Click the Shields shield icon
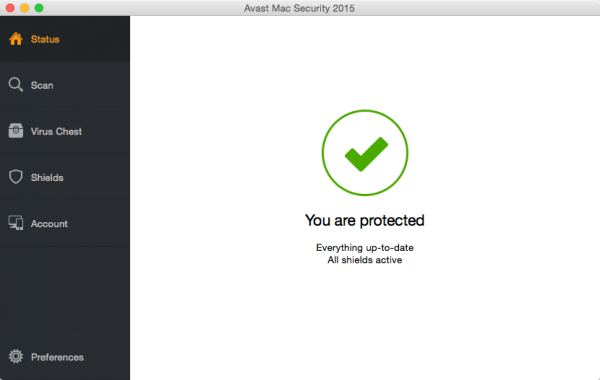The height and width of the screenshot is (380, 600). [x=16, y=177]
